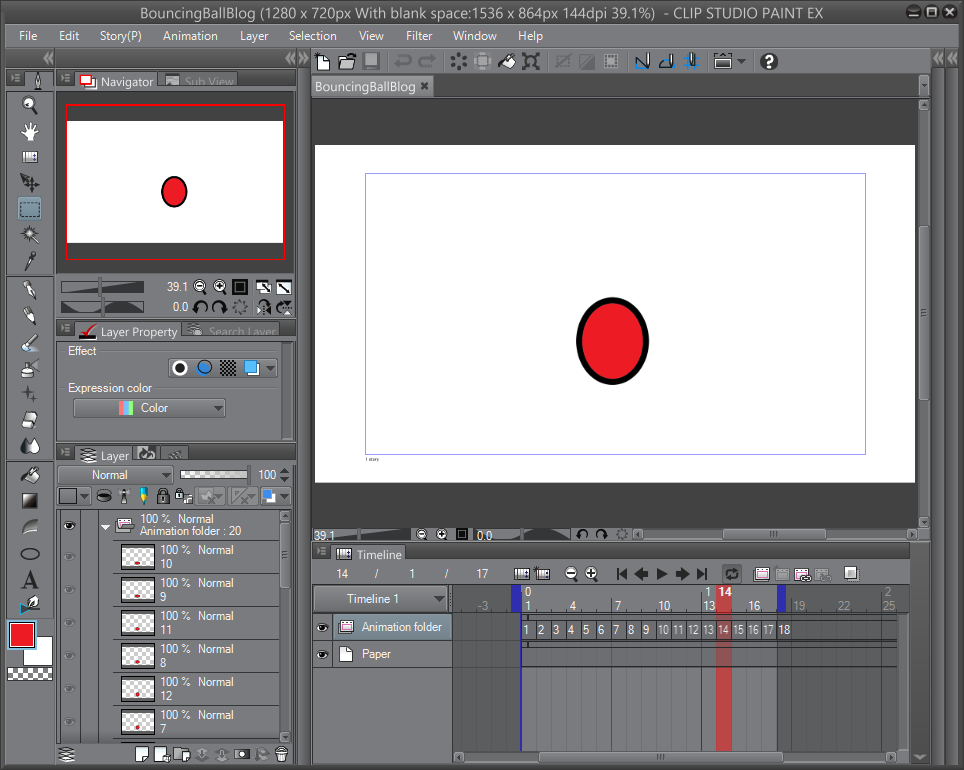Open the Onion skin settings in the timeline
This screenshot has width=964, height=770.
click(852, 573)
